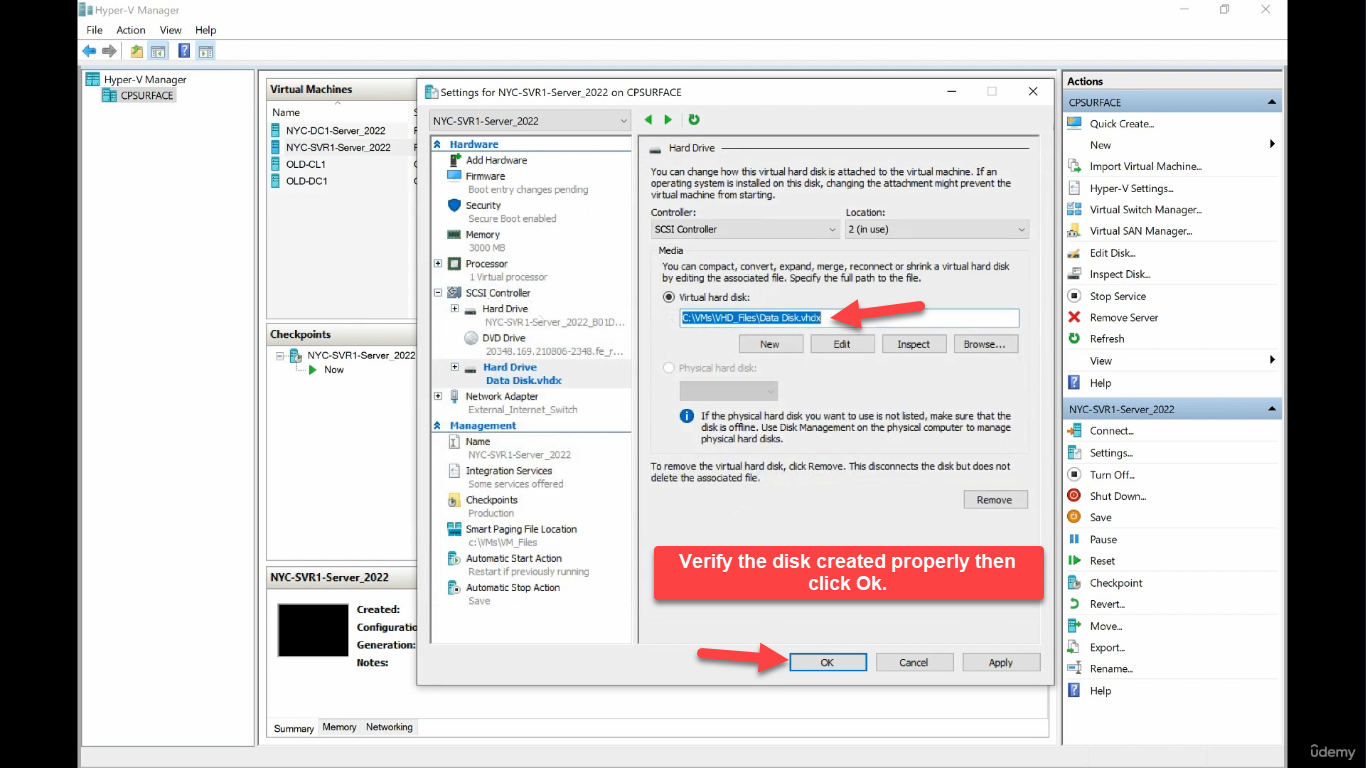
Task: Click the Remove button
Action: point(995,500)
